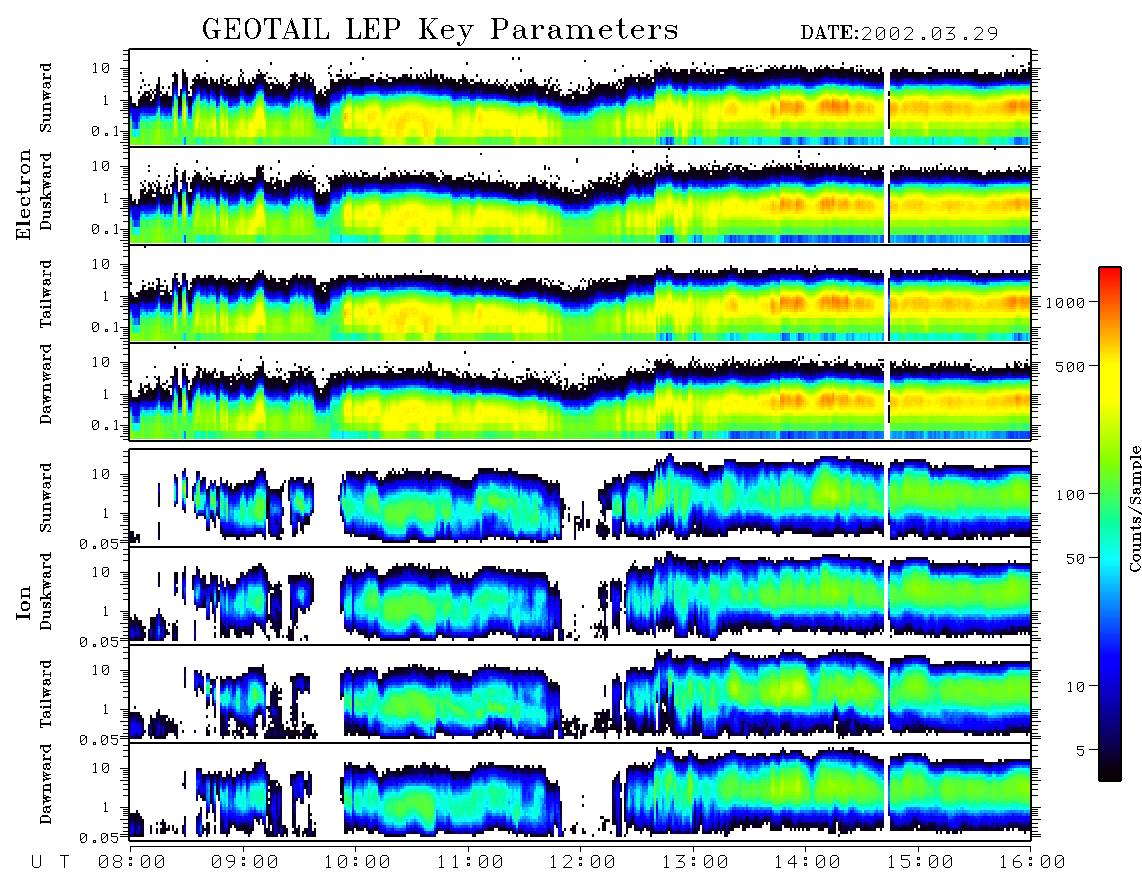1142x880 pixels.
Task: Click the "U T" axis label
Action: (x=50, y=862)
